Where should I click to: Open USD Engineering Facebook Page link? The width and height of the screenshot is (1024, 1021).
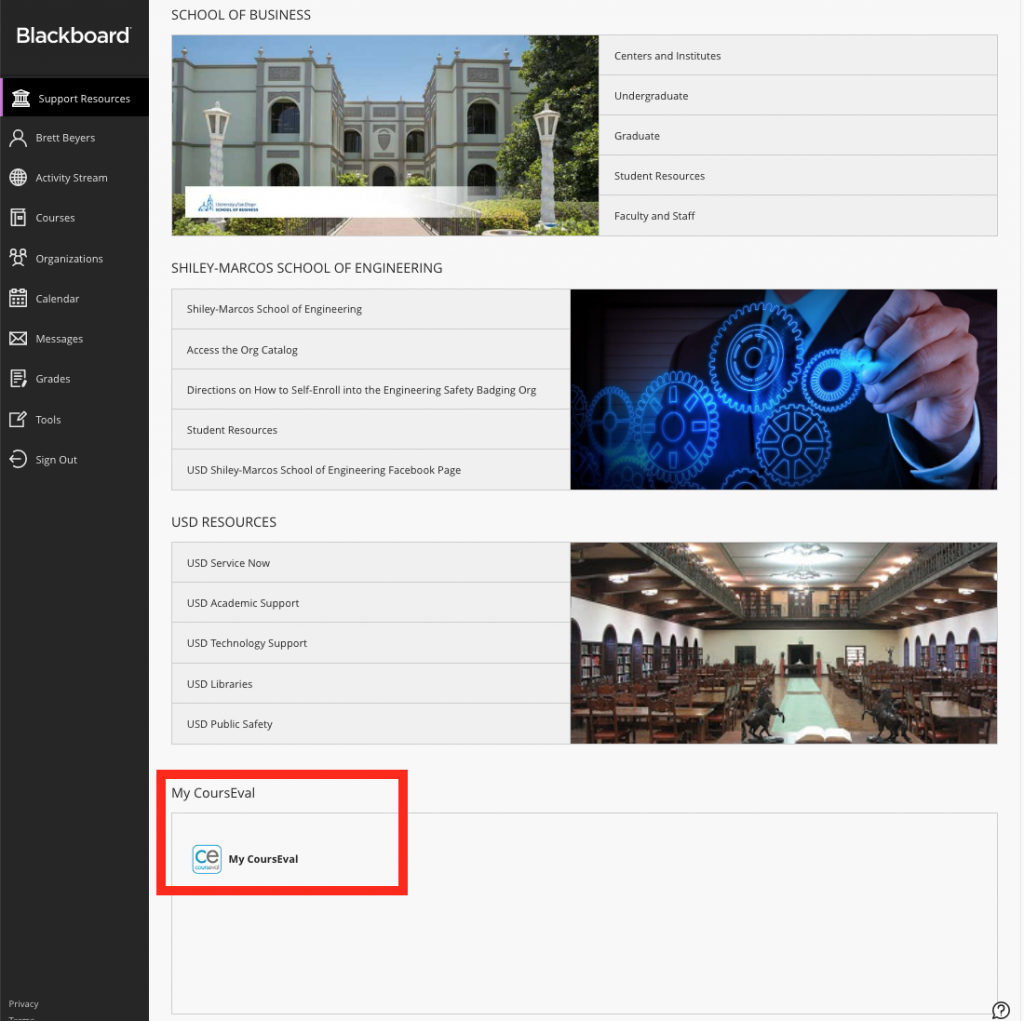coord(371,470)
